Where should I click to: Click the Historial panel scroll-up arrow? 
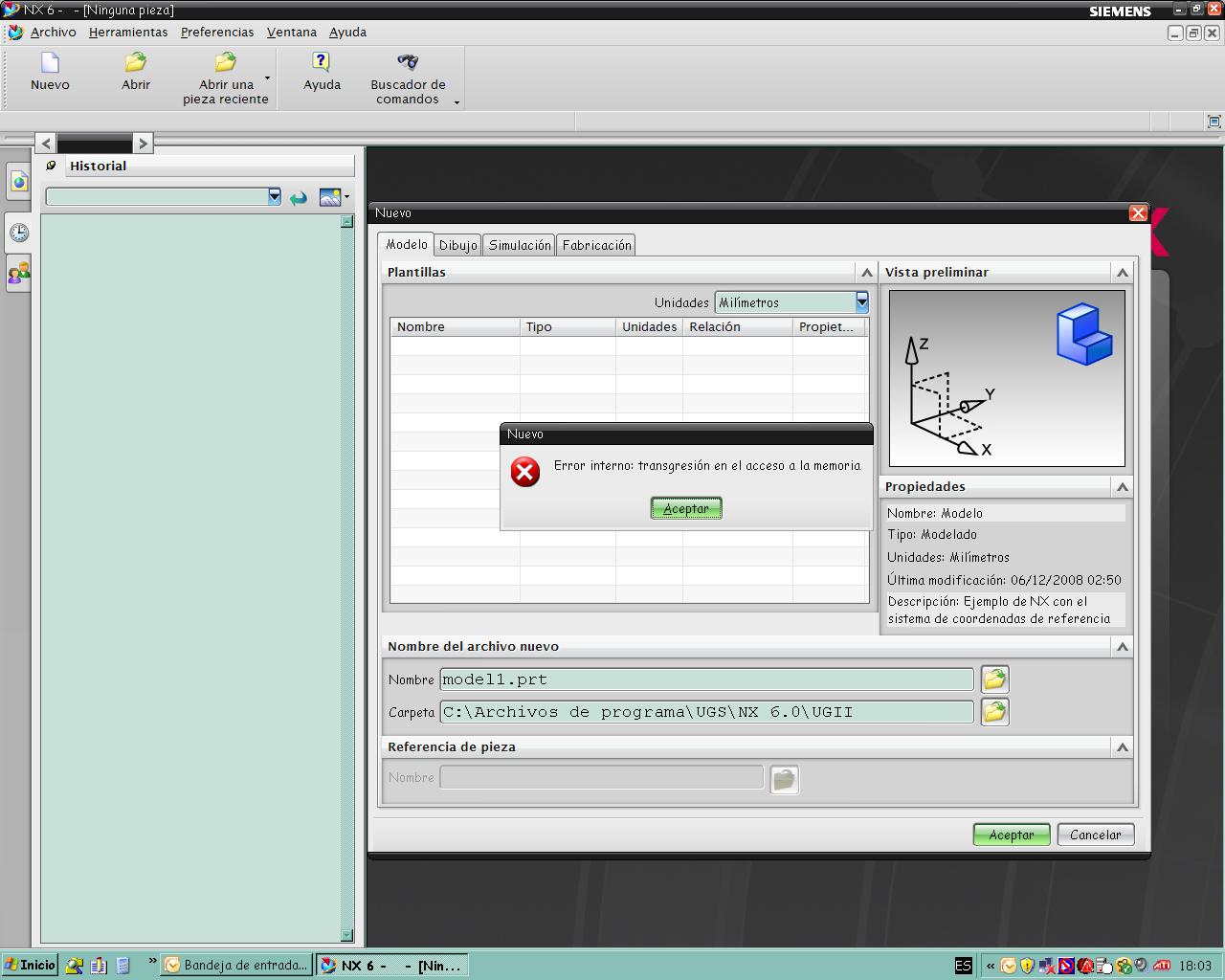click(x=346, y=221)
